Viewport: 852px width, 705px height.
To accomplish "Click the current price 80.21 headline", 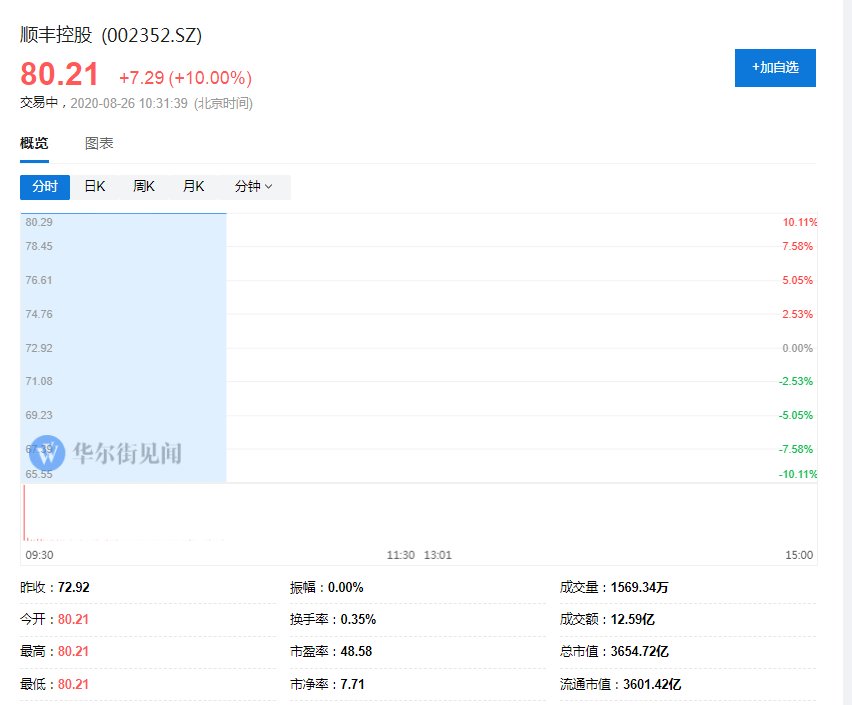I will click(59, 74).
